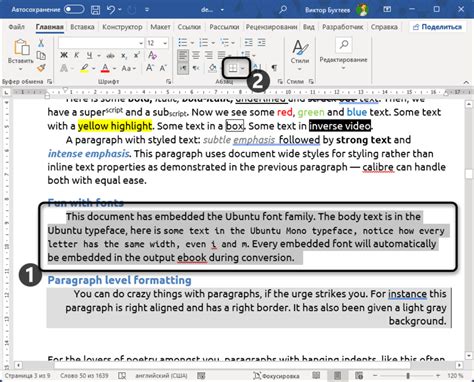This screenshot has height=382, width=474.
Task: Switch to the Рассылки tab
Action: 224,27
